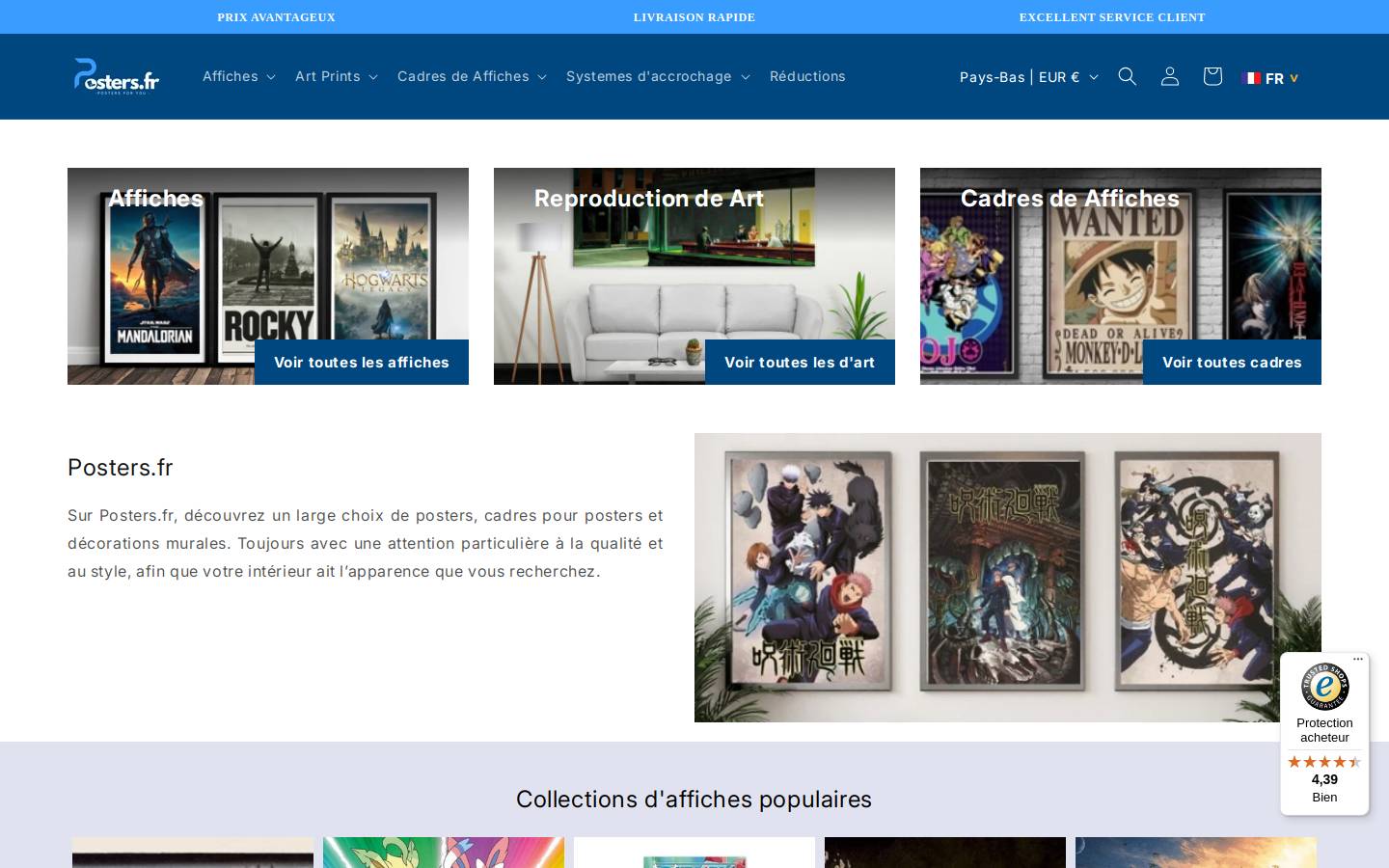Click Voir toutes cadres button
1389x868 pixels.
1232,362
